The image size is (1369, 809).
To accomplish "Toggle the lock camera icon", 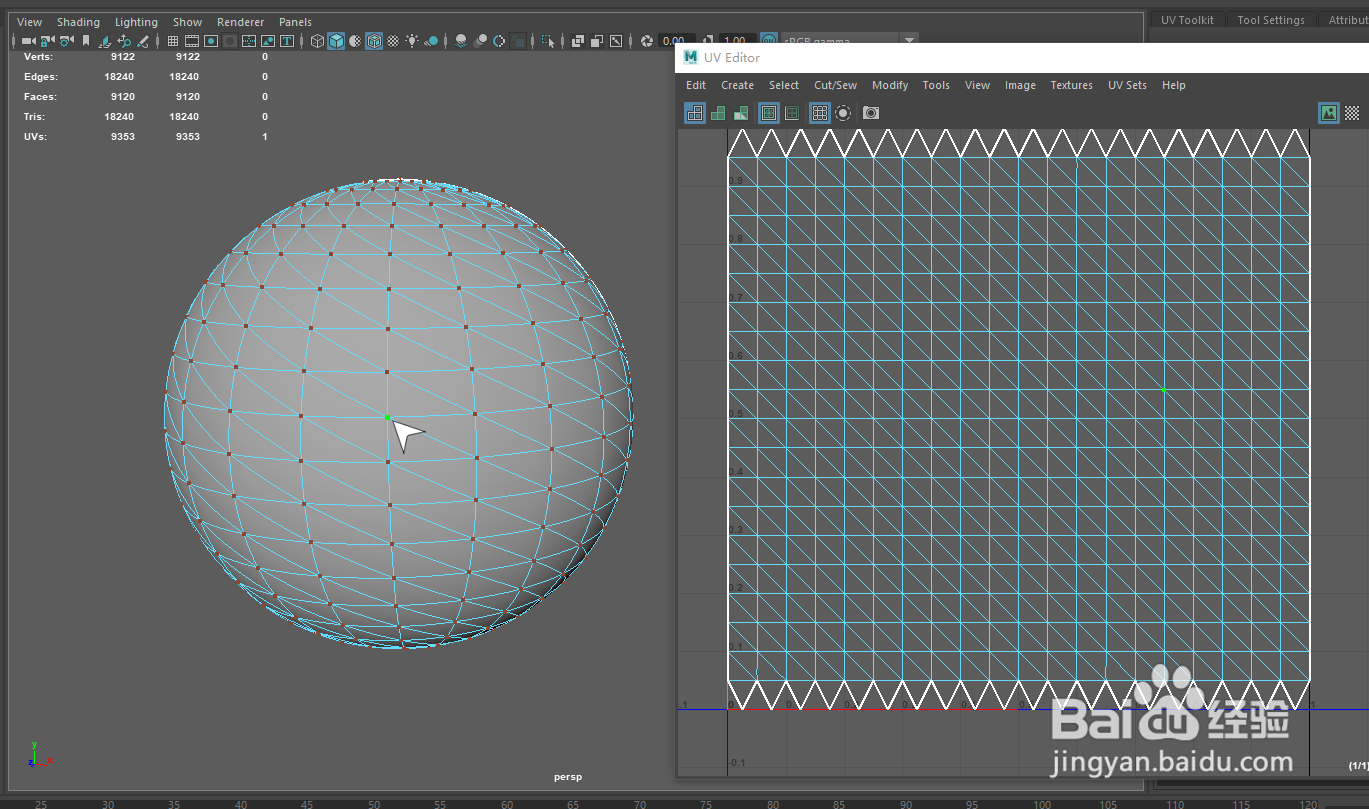I will 46,41.
